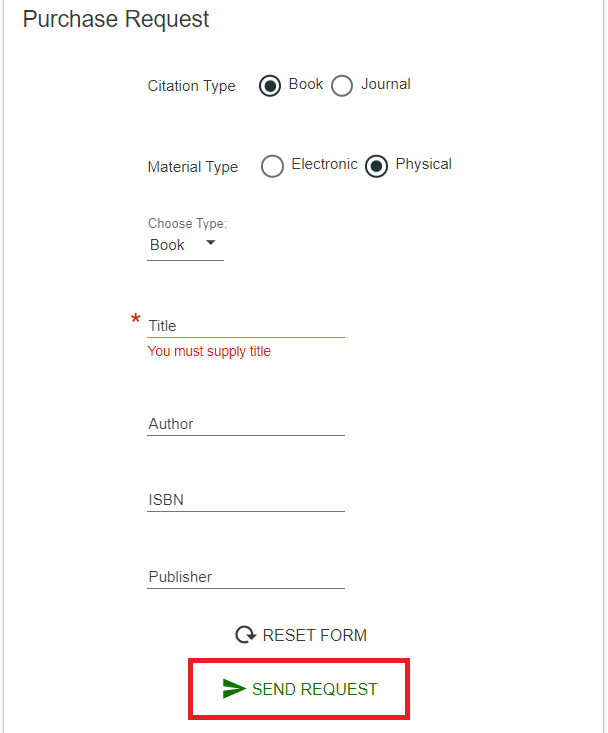Click the 'Choose Type:' label text
Screen dimensions: 608x733
click(187, 224)
